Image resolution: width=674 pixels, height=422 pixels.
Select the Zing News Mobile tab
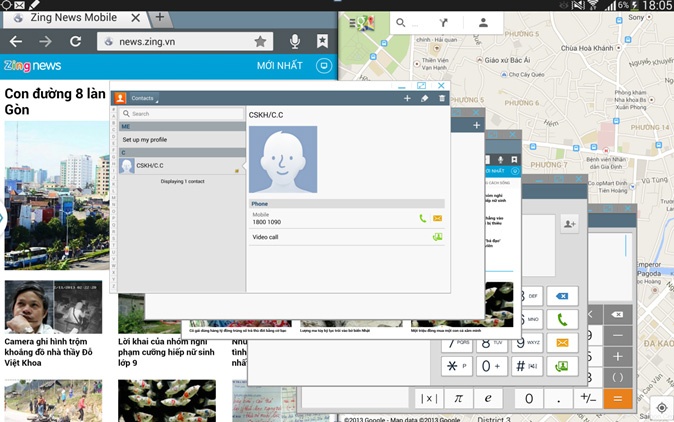pos(70,17)
